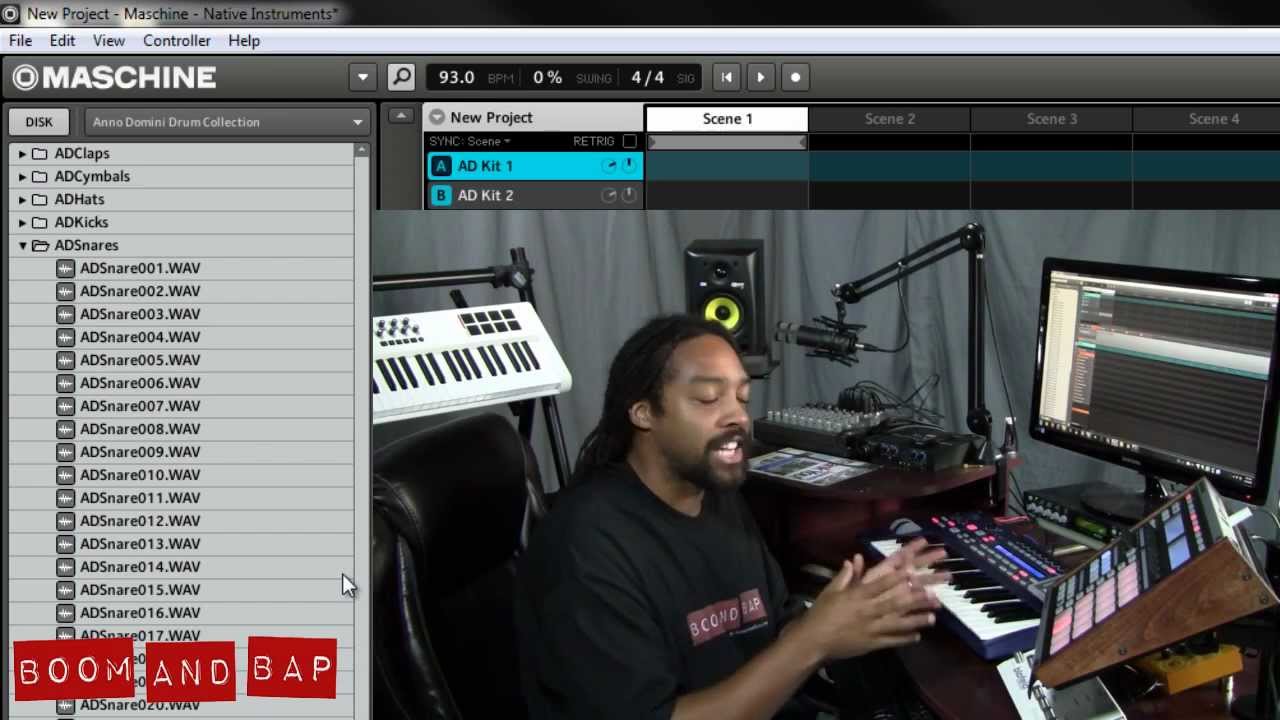
Task: Expand the ADHats folder
Action: pos(22,199)
